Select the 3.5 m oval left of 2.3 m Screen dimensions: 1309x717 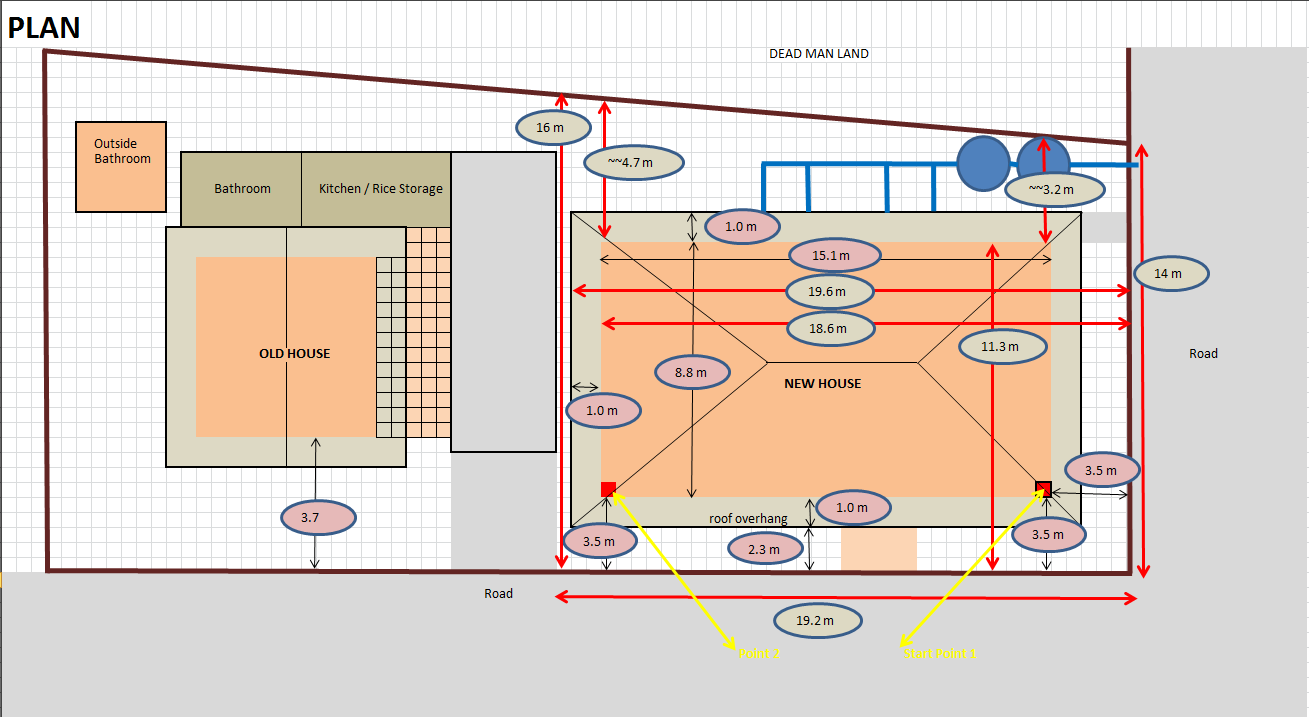[600, 542]
